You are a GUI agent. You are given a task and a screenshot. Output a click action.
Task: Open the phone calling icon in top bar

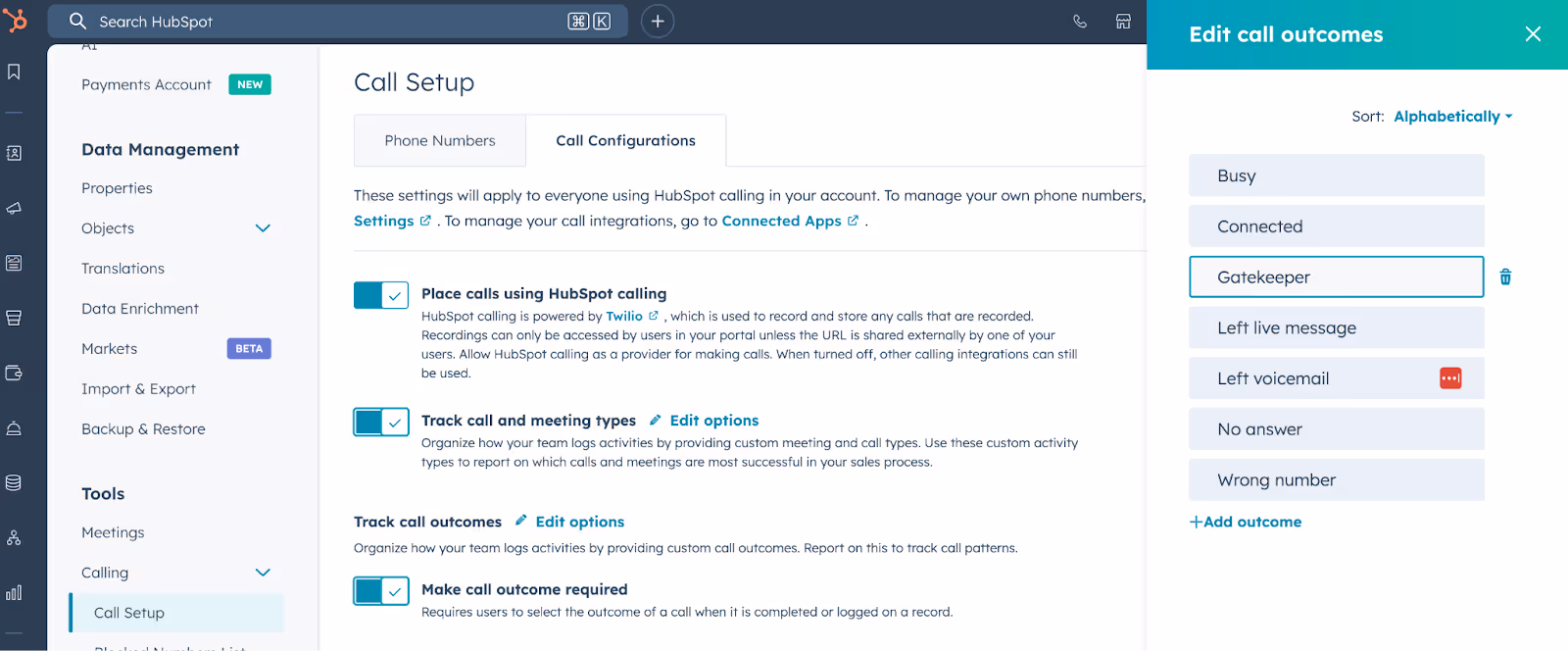click(1080, 21)
